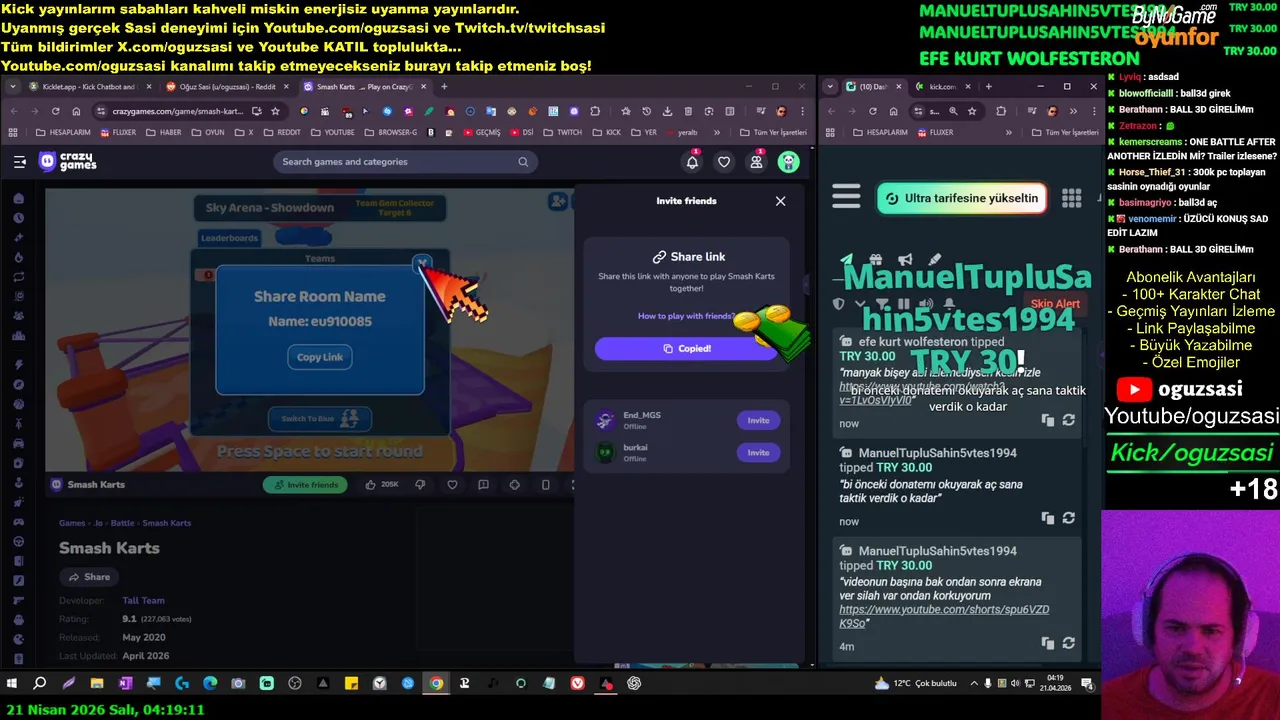Open Chrome from the Windows taskbar

436,684
